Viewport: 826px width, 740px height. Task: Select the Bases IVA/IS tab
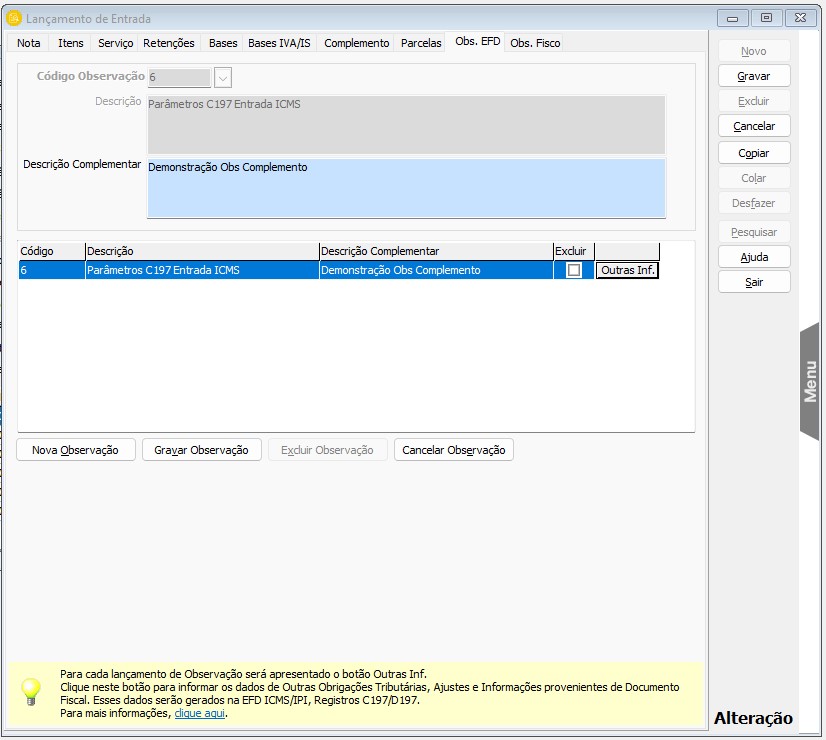pos(279,43)
